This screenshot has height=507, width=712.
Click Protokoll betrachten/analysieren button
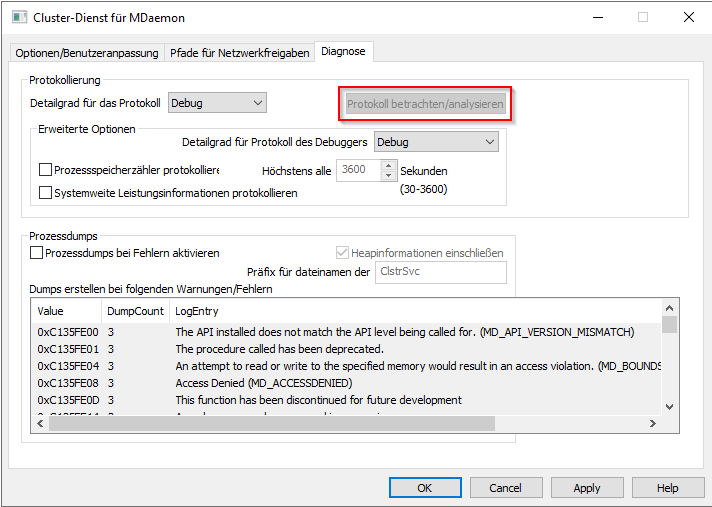[x=425, y=104]
